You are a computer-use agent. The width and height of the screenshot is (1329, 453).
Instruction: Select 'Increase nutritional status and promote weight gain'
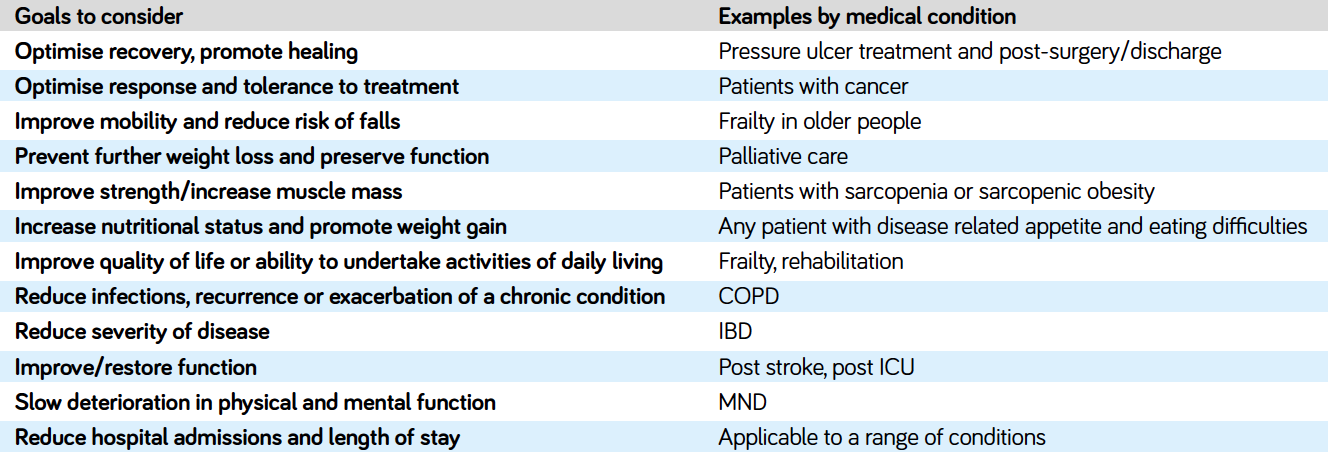[x=261, y=226]
